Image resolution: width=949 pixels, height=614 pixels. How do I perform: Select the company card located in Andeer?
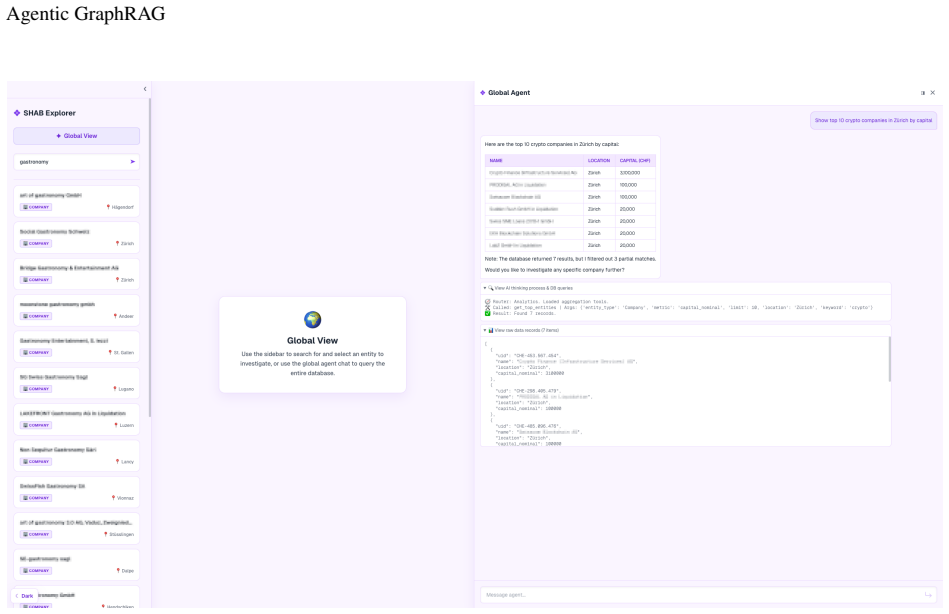point(76,310)
